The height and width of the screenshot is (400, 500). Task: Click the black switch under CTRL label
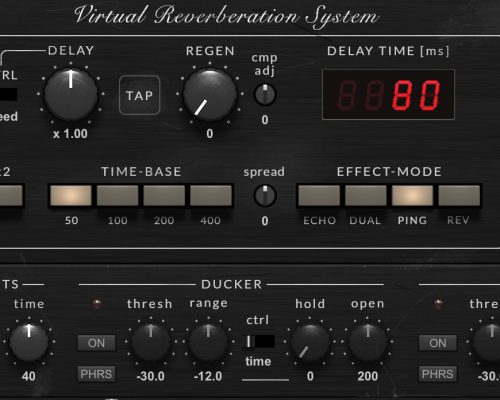(9, 94)
